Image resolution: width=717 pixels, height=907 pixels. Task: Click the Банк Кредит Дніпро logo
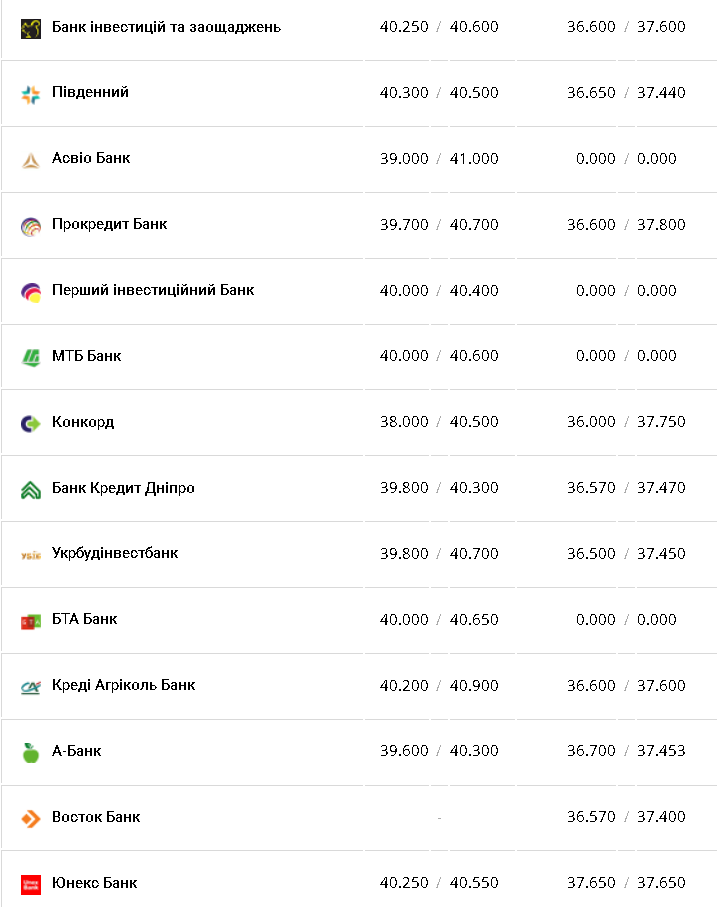click(x=31, y=489)
